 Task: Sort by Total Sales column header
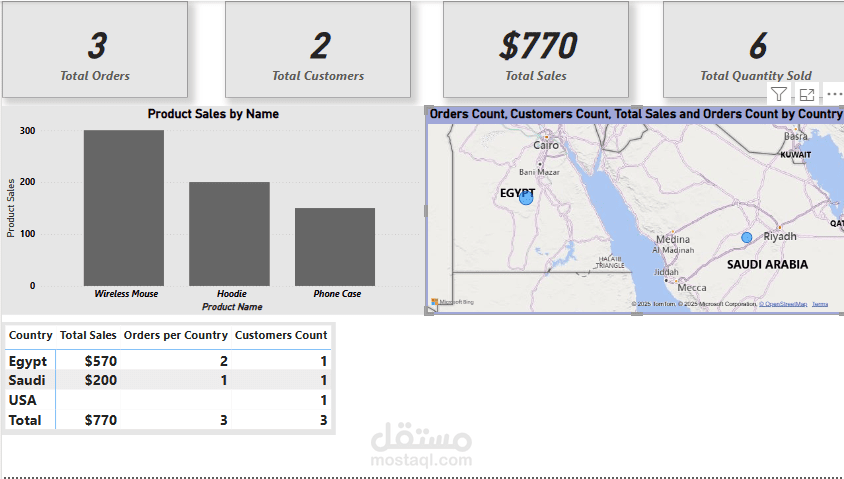tap(88, 335)
